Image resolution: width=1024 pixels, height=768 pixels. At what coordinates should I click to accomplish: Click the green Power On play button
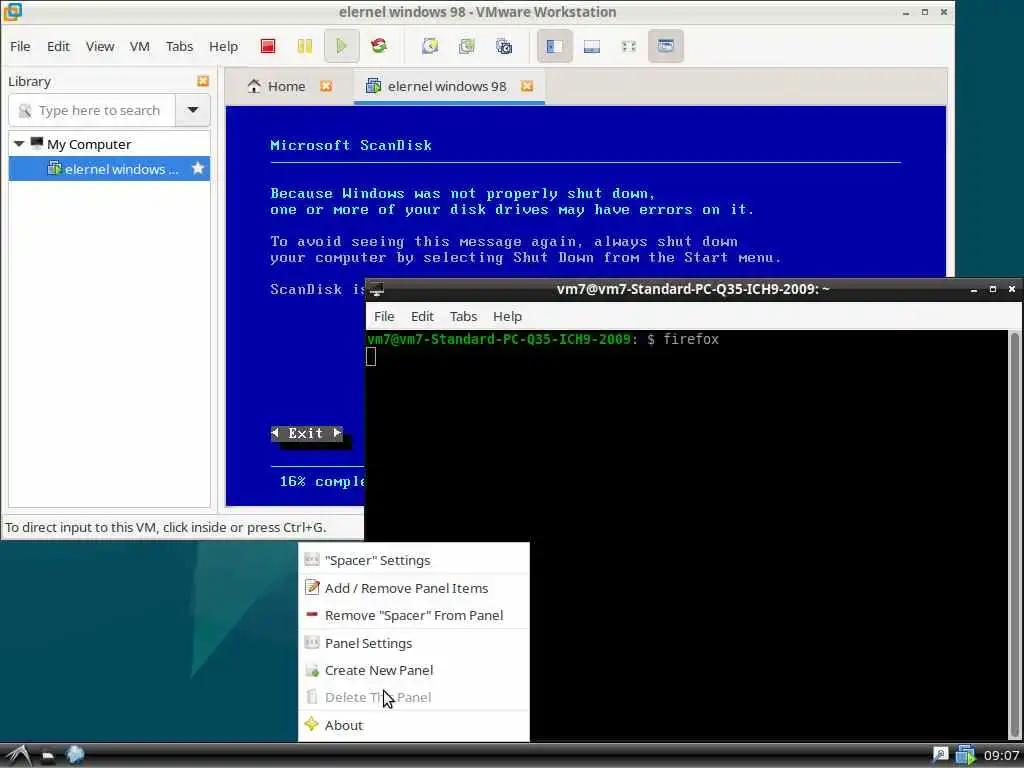tap(341, 46)
